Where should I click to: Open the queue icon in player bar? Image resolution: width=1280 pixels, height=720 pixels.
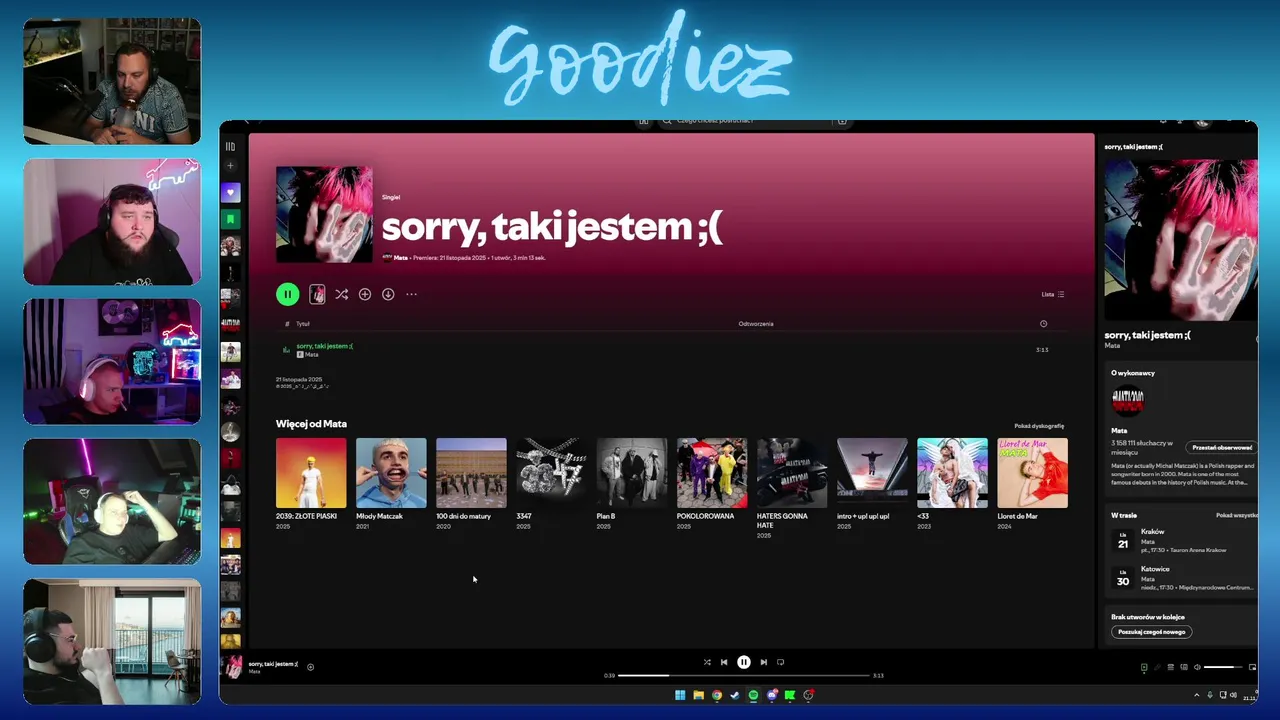(1171, 667)
